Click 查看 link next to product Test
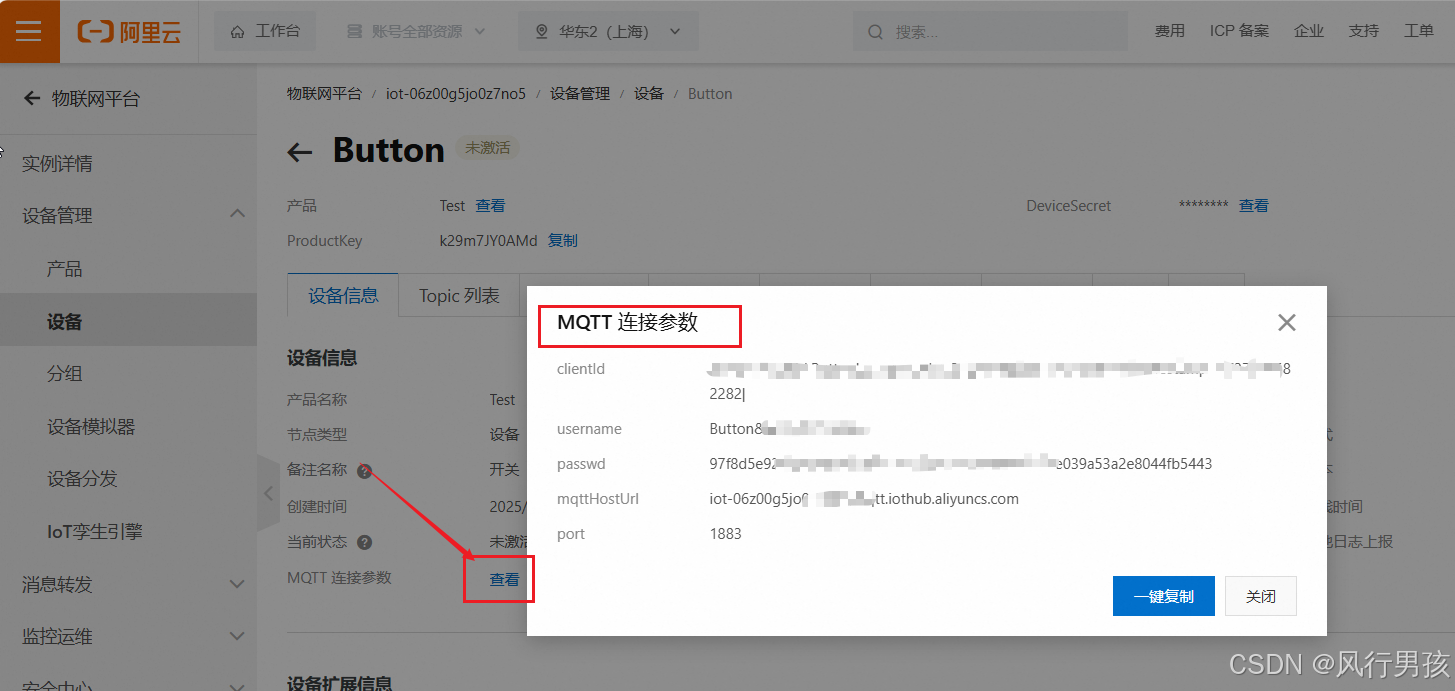Image resolution: width=1455 pixels, height=691 pixels. [x=490, y=205]
